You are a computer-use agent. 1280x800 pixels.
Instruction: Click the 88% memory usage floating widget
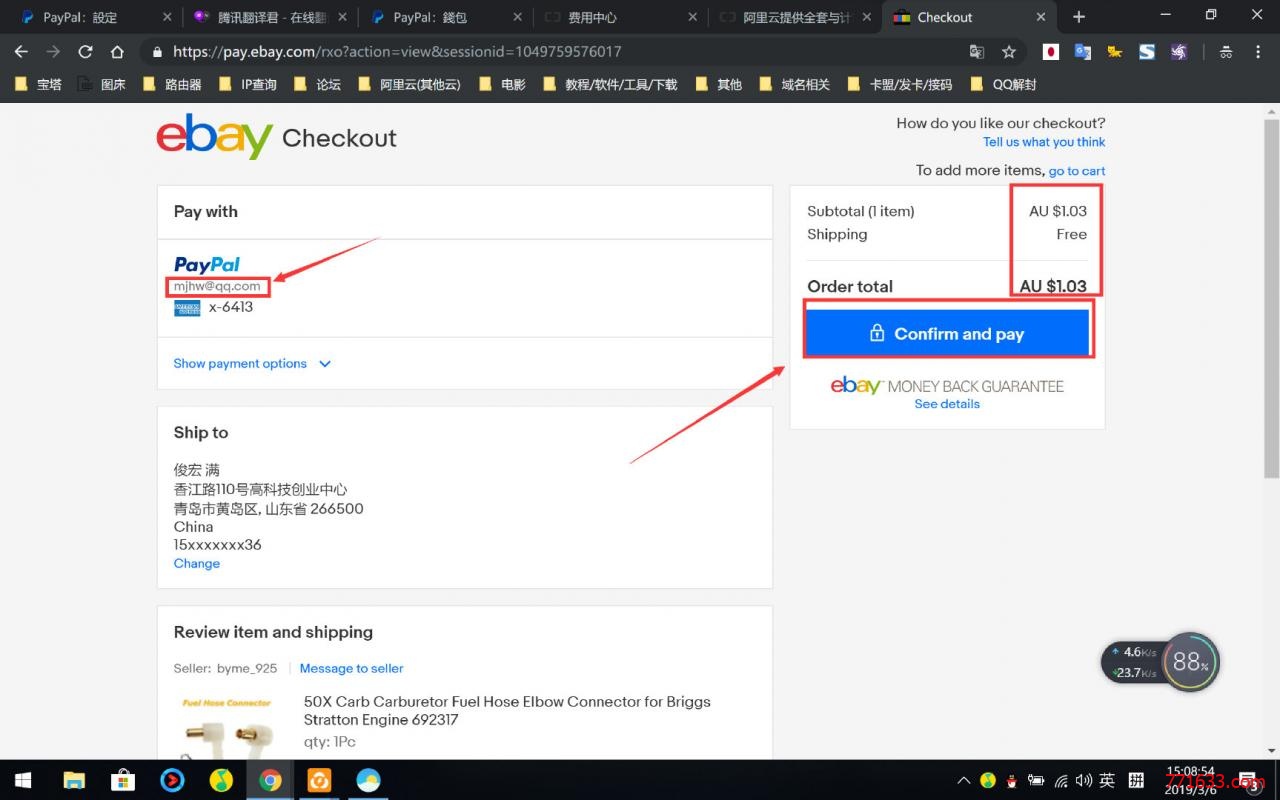(1191, 662)
